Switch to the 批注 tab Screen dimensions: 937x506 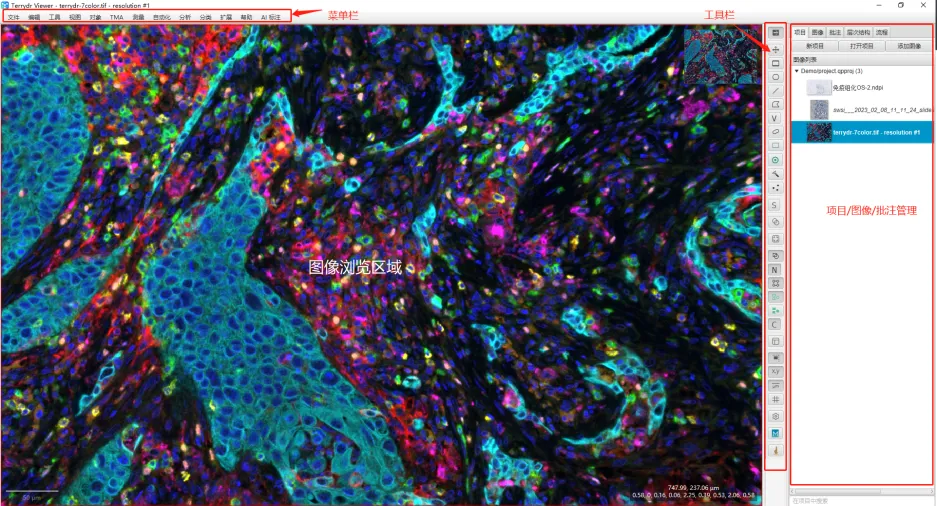(835, 32)
